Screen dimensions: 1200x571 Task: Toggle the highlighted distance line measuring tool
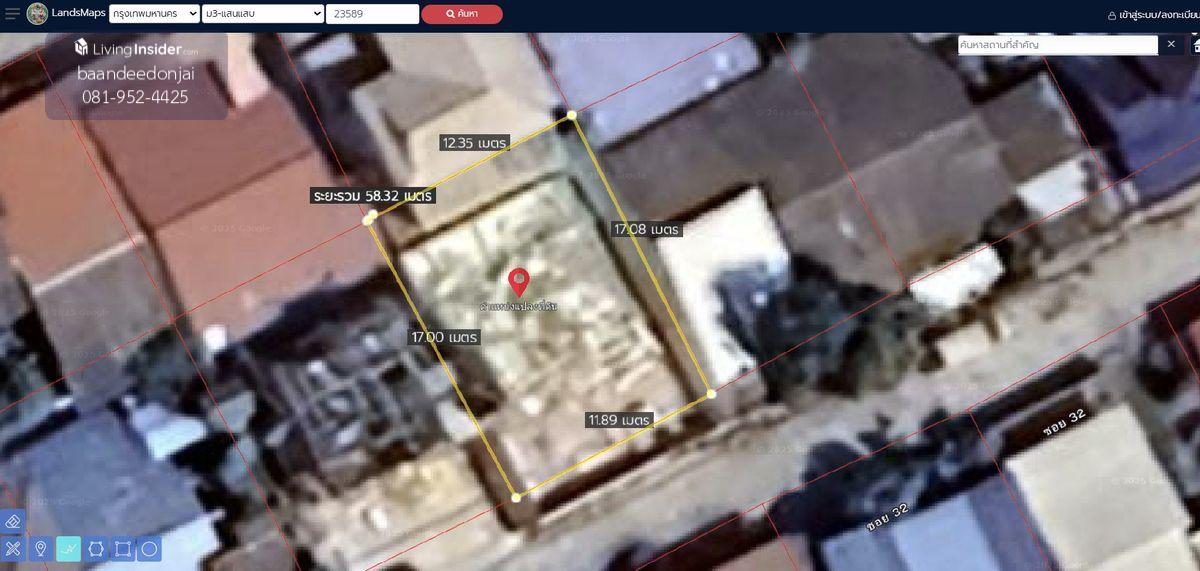68,548
